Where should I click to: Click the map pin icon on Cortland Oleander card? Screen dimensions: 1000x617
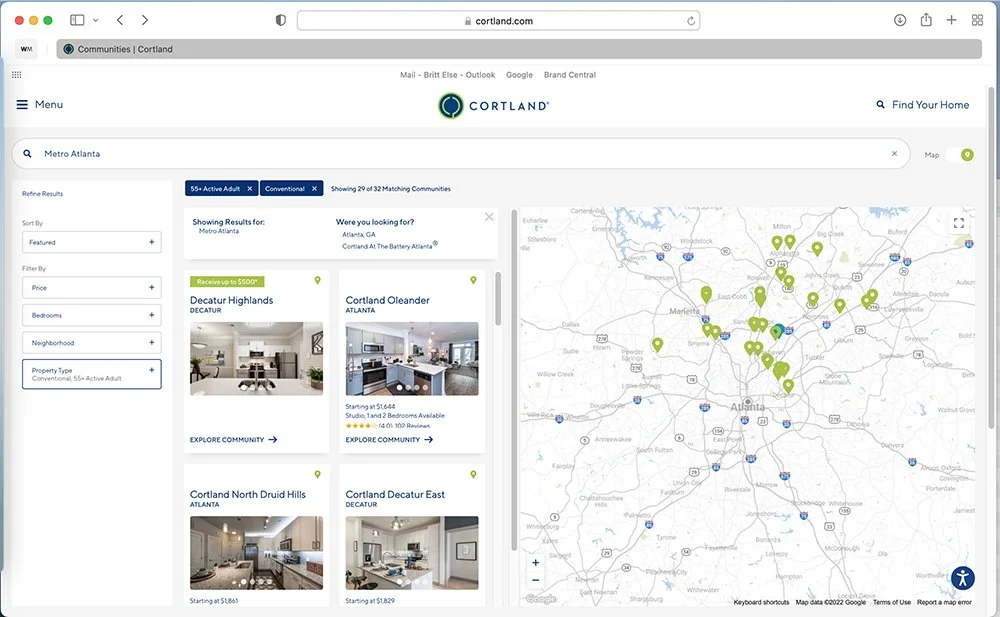click(x=473, y=280)
